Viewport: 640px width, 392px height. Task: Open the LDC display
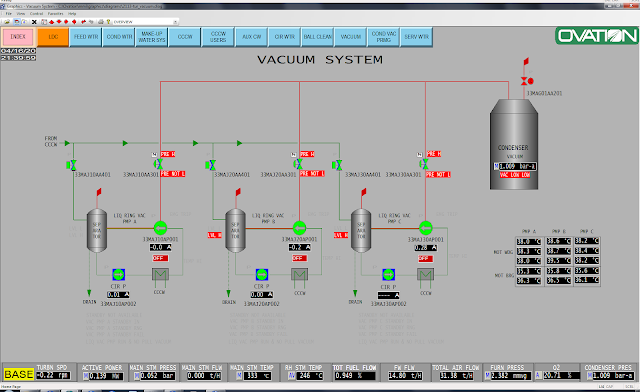(53, 37)
